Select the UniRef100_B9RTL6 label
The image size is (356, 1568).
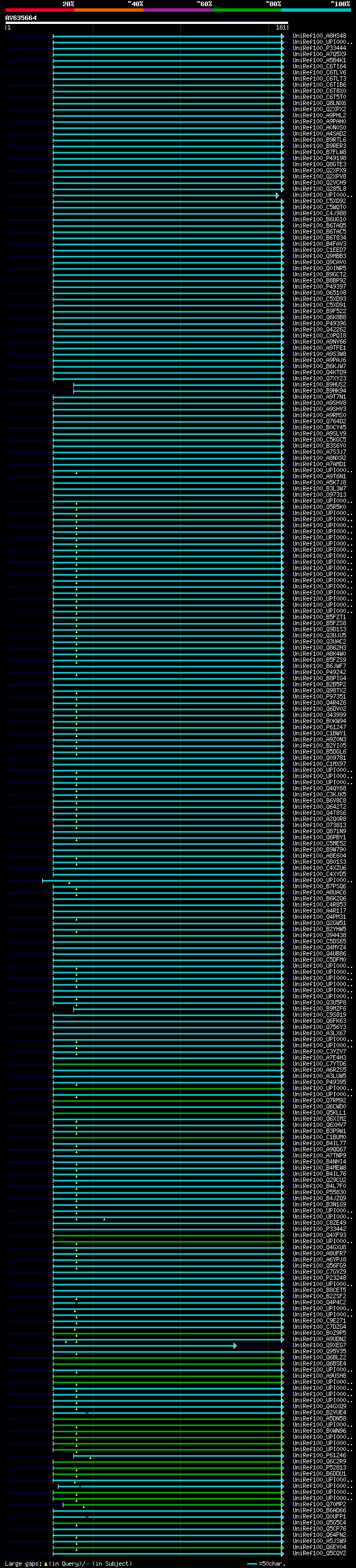[x=319, y=140]
